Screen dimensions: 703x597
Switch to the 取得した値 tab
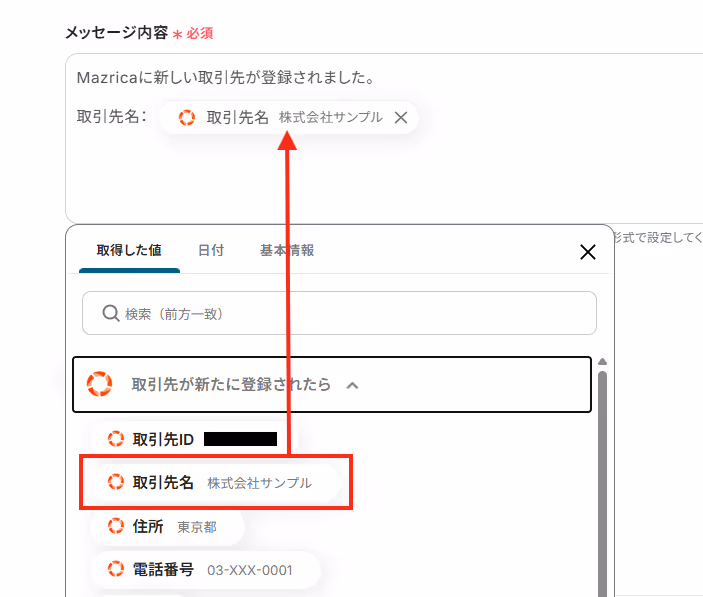point(129,250)
